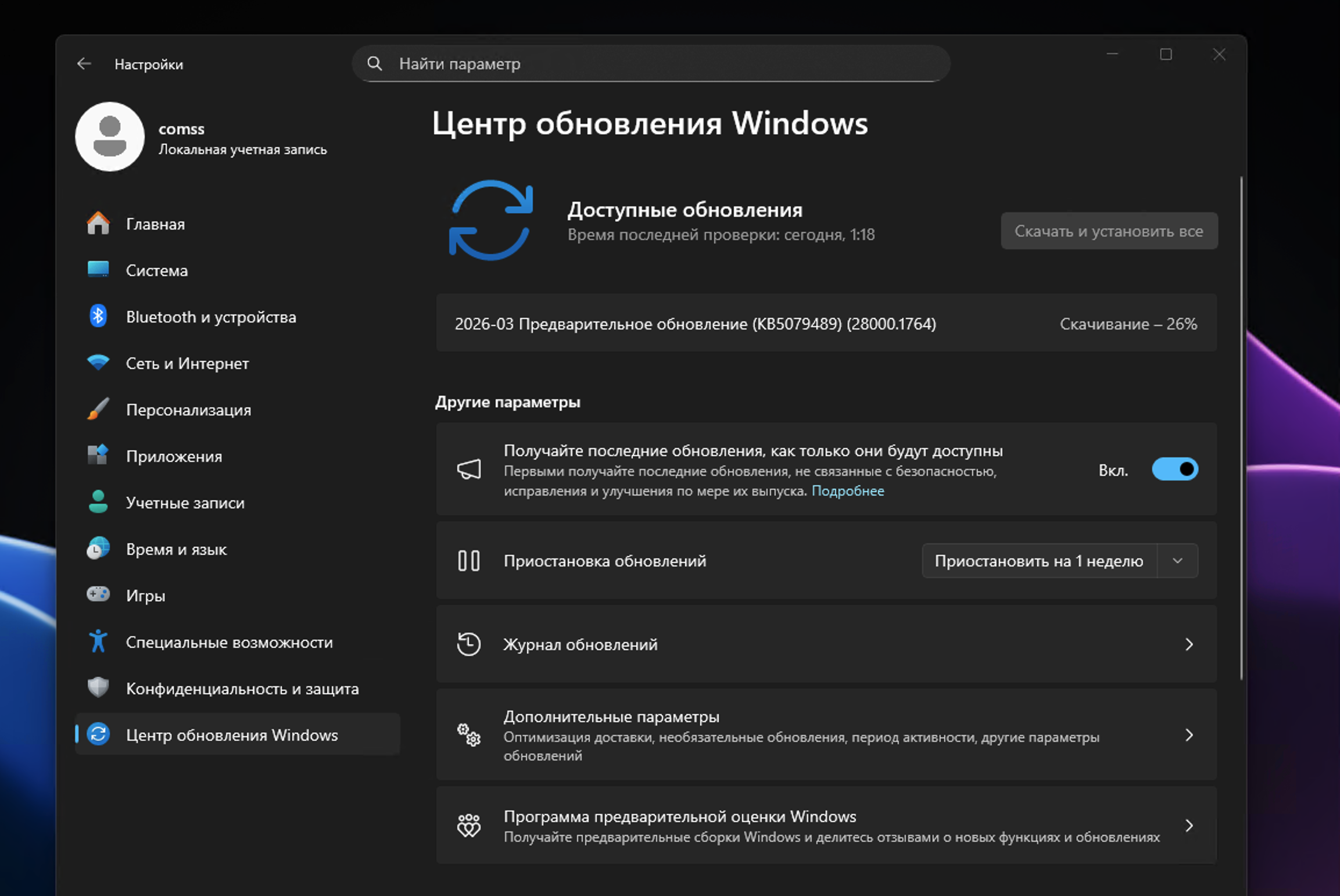Screen dimensions: 1340x896
Task: Click the Accessibility figure icon
Action: 98,641
